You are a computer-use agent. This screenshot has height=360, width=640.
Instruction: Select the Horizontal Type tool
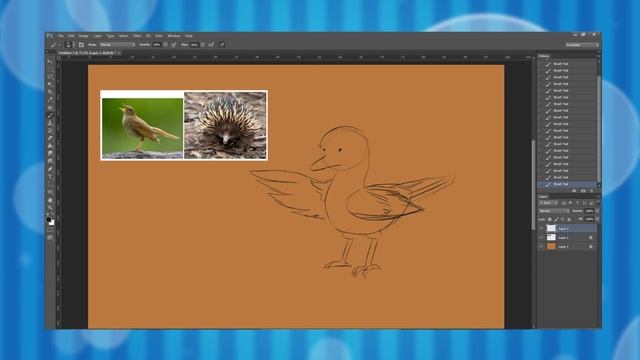coord(50,176)
